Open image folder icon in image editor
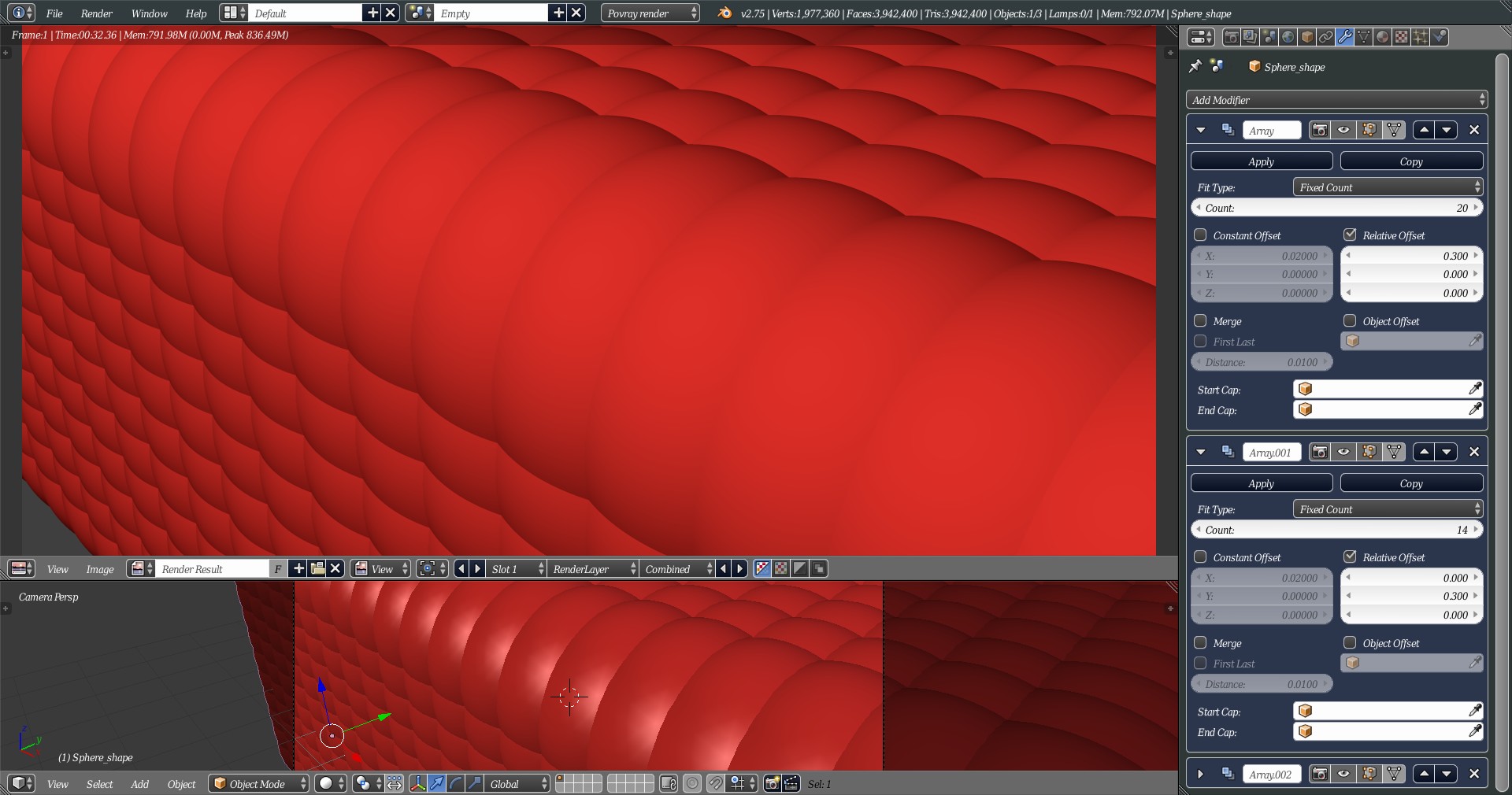Screen dimensions: 1512x795 tap(317, 568)
